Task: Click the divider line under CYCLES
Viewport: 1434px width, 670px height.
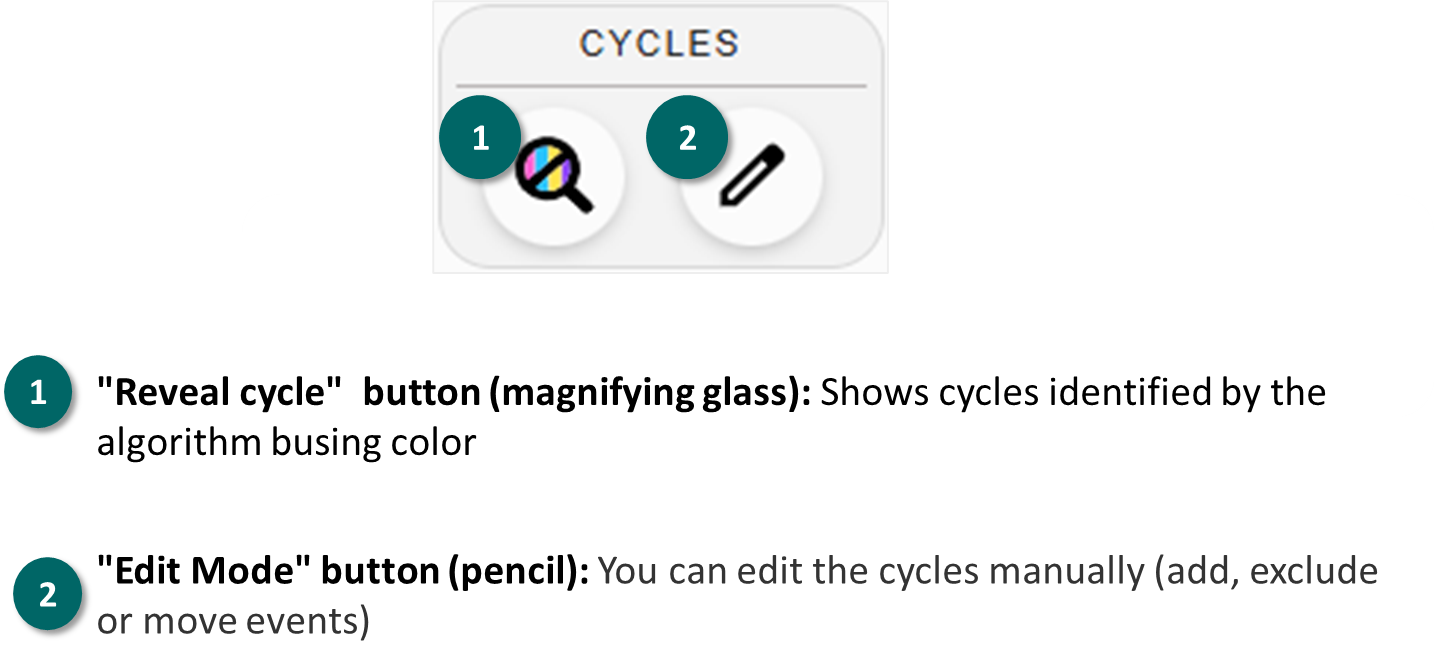Action: click(x=661, y=86)
